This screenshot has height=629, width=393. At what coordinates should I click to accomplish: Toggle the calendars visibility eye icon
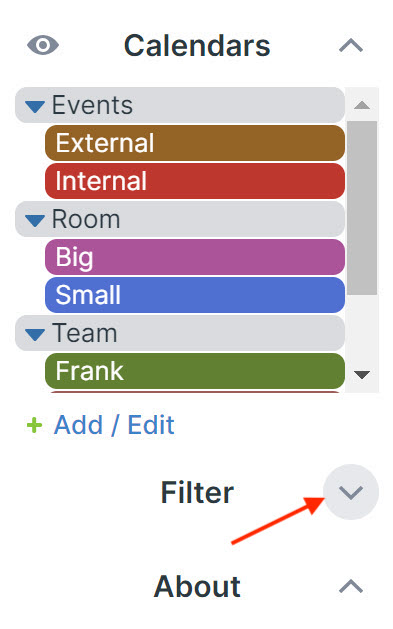43,45
